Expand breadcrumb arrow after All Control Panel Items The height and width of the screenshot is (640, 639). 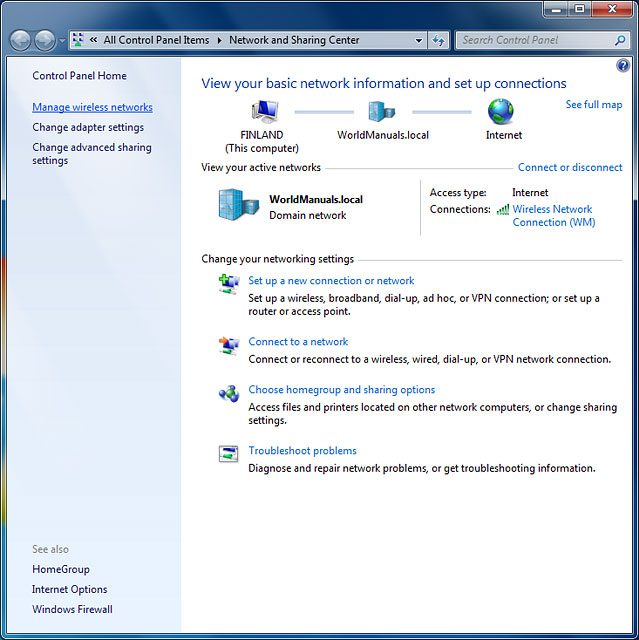coord(219,40)
